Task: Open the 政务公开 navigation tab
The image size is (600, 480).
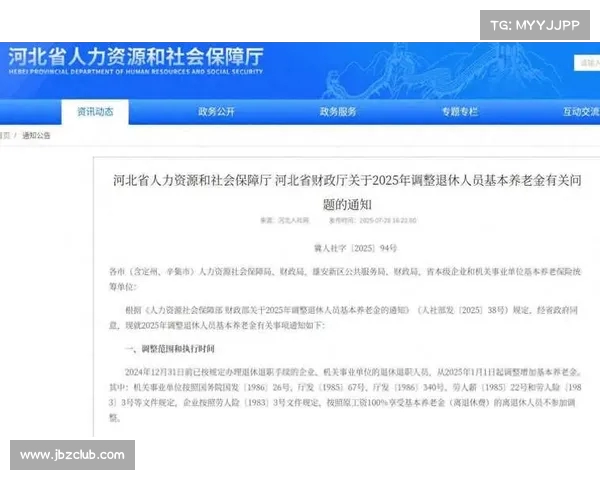Action: (216, 111)
